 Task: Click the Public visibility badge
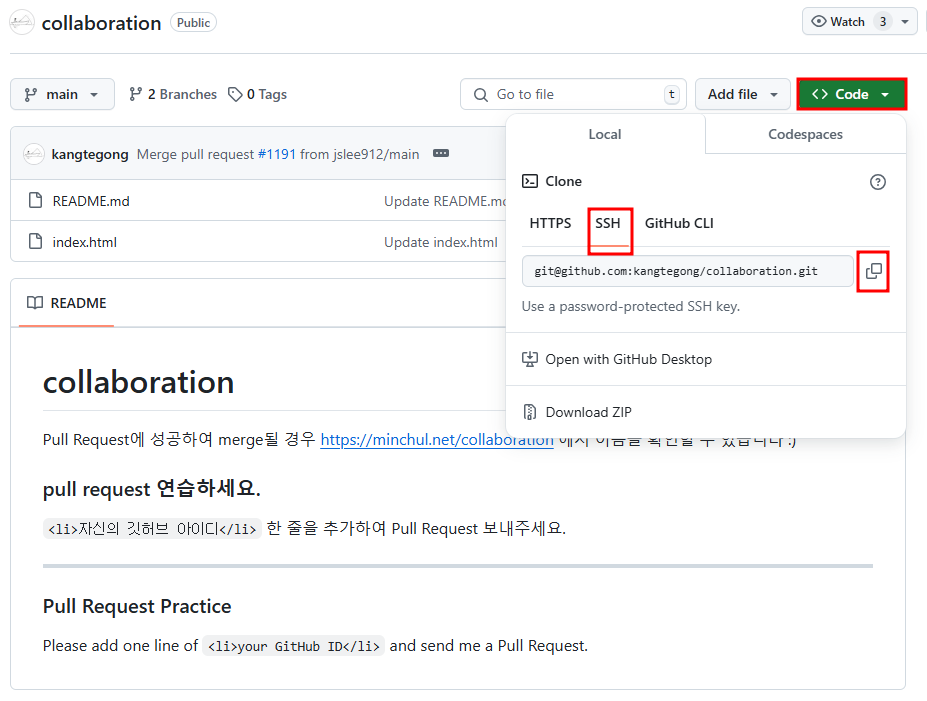point(193,22)
